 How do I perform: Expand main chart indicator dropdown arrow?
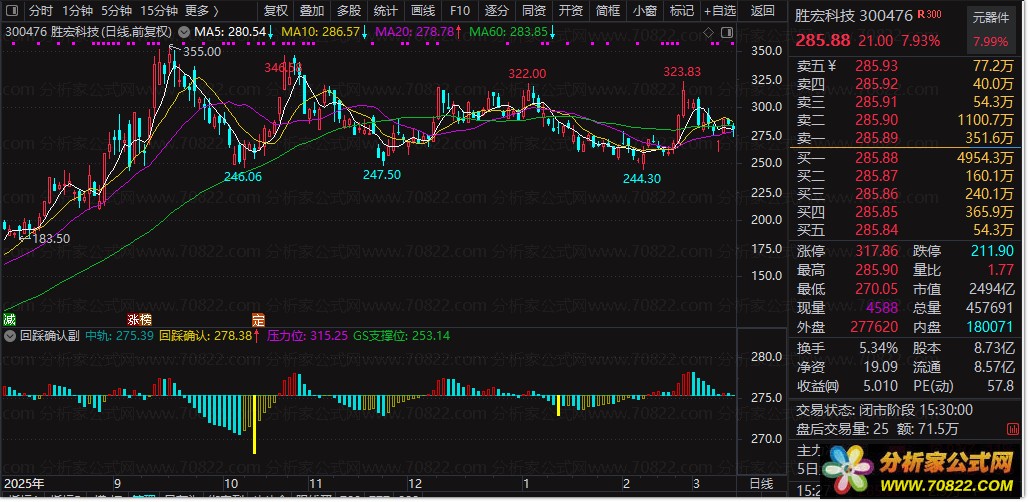tap(182, 32)
